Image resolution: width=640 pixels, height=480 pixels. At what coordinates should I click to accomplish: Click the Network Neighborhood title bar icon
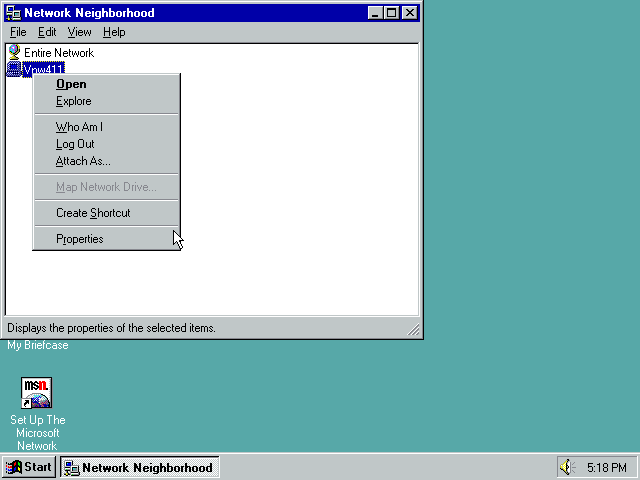click(13, 13)
